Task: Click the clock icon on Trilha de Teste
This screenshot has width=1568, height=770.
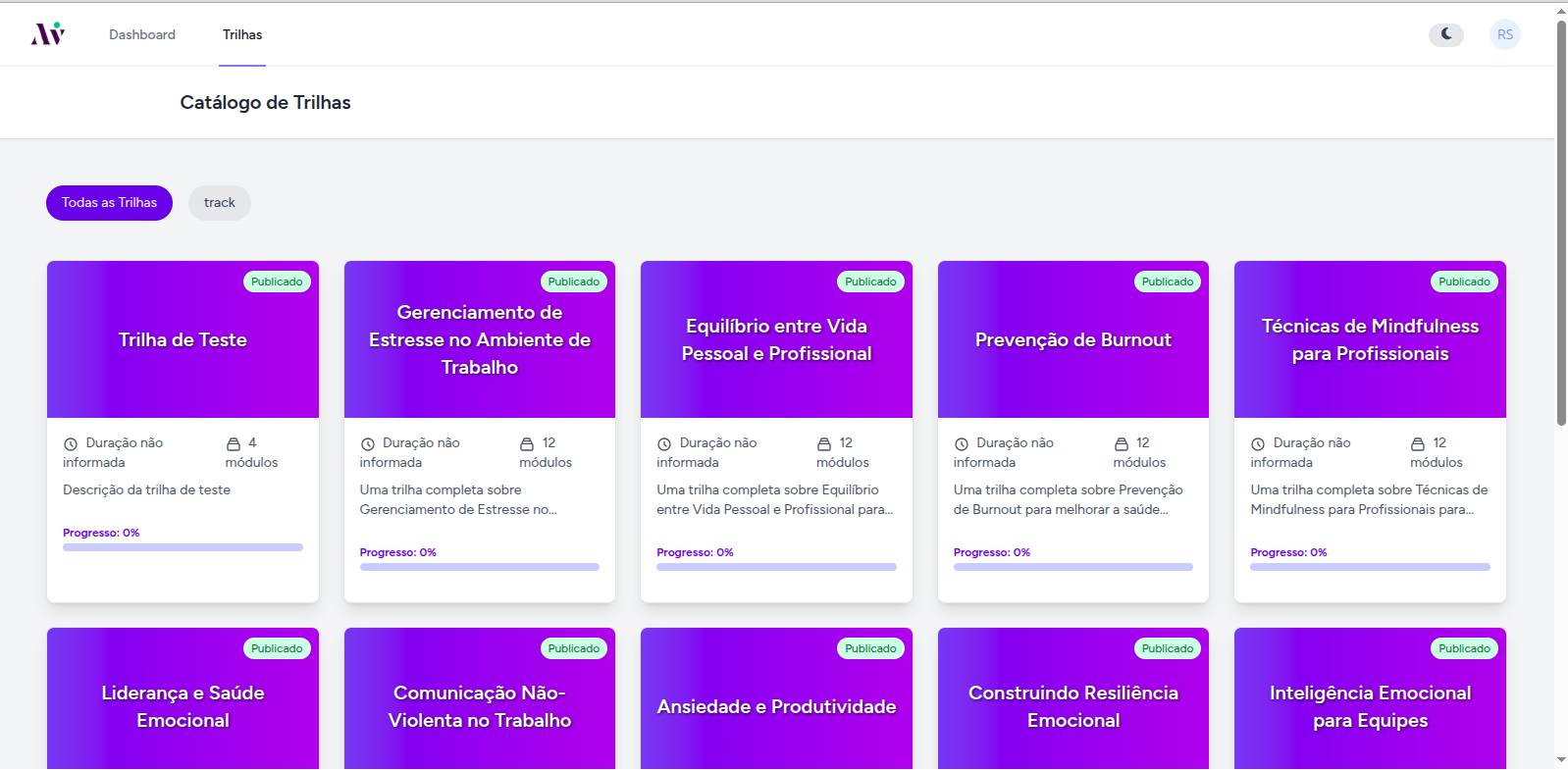Action: point(71,444)
